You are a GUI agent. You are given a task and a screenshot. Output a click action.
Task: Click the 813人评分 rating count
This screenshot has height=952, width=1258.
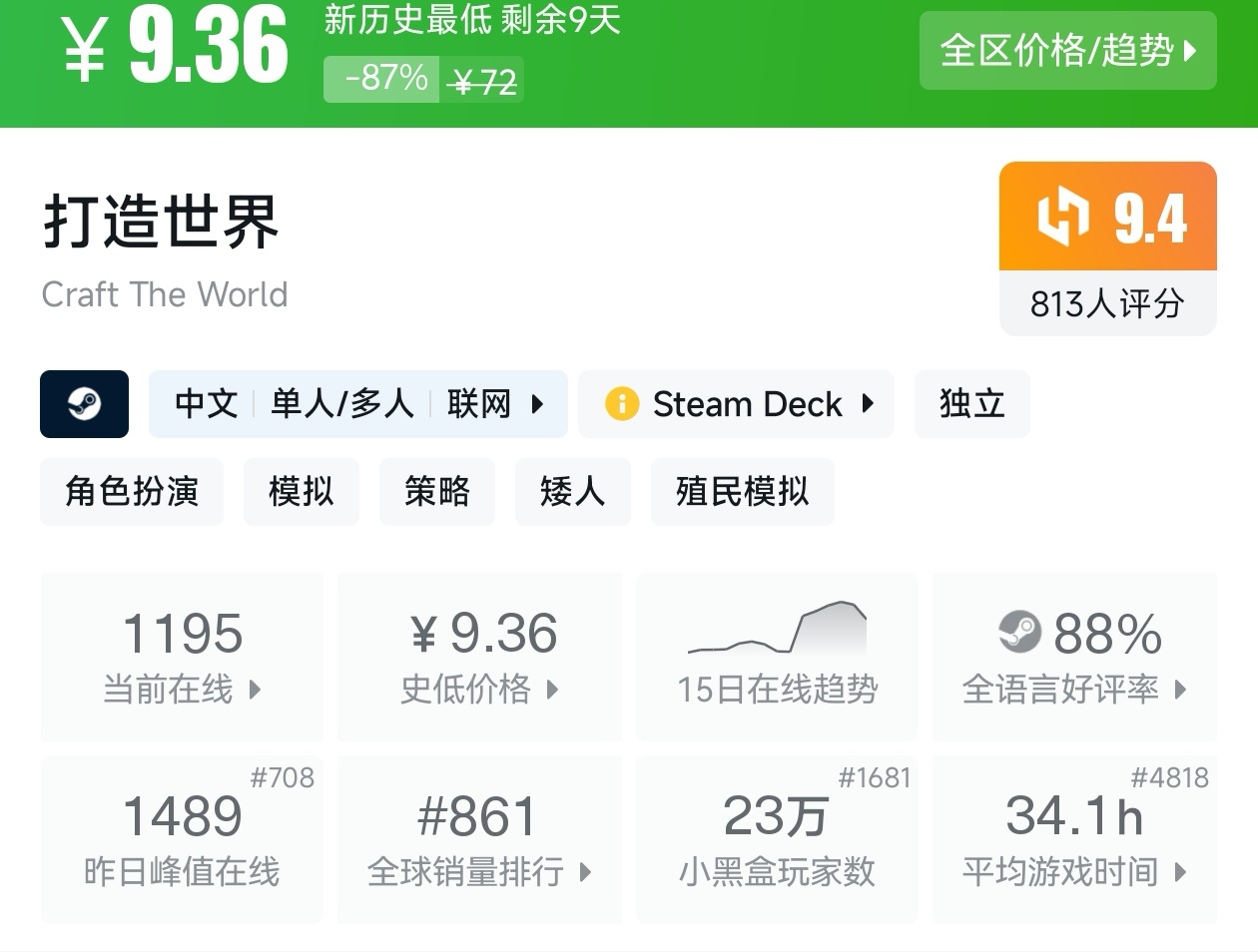1107,303
